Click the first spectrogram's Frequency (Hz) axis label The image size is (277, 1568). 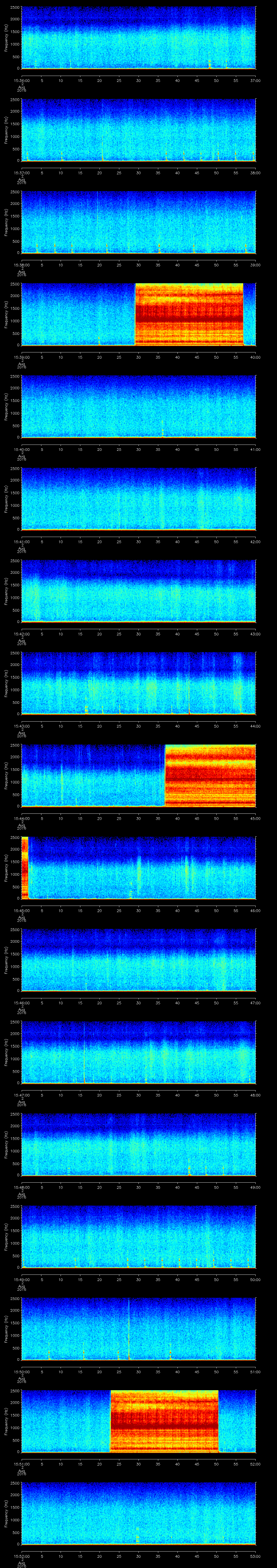6,38
